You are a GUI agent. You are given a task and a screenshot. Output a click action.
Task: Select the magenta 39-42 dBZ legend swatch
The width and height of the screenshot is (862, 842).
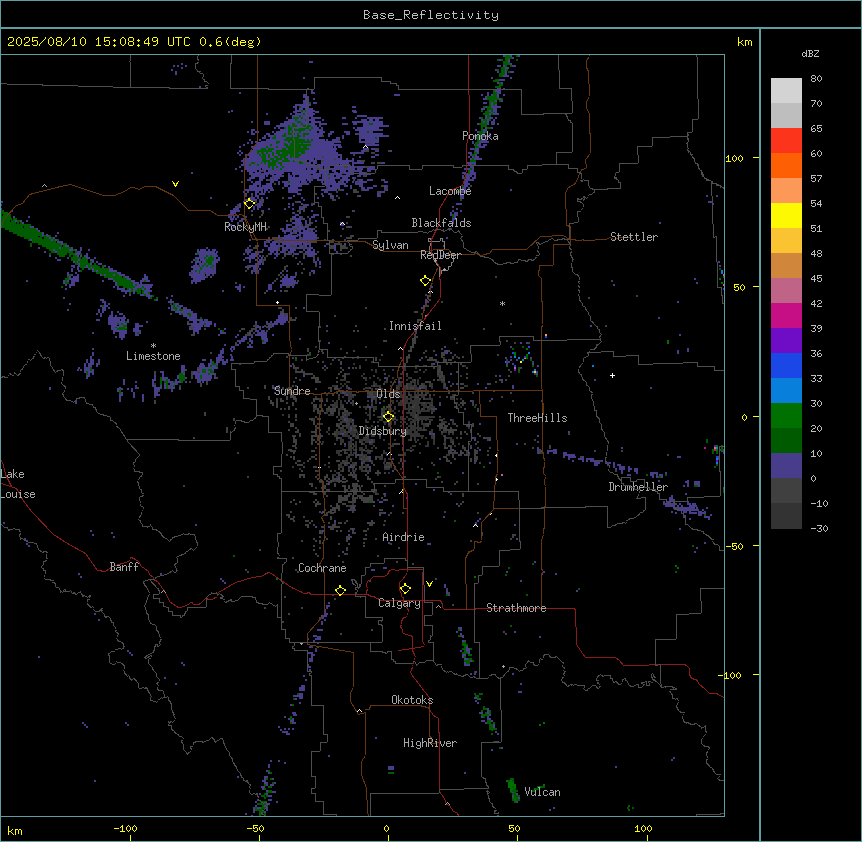[x=786, y=315]
